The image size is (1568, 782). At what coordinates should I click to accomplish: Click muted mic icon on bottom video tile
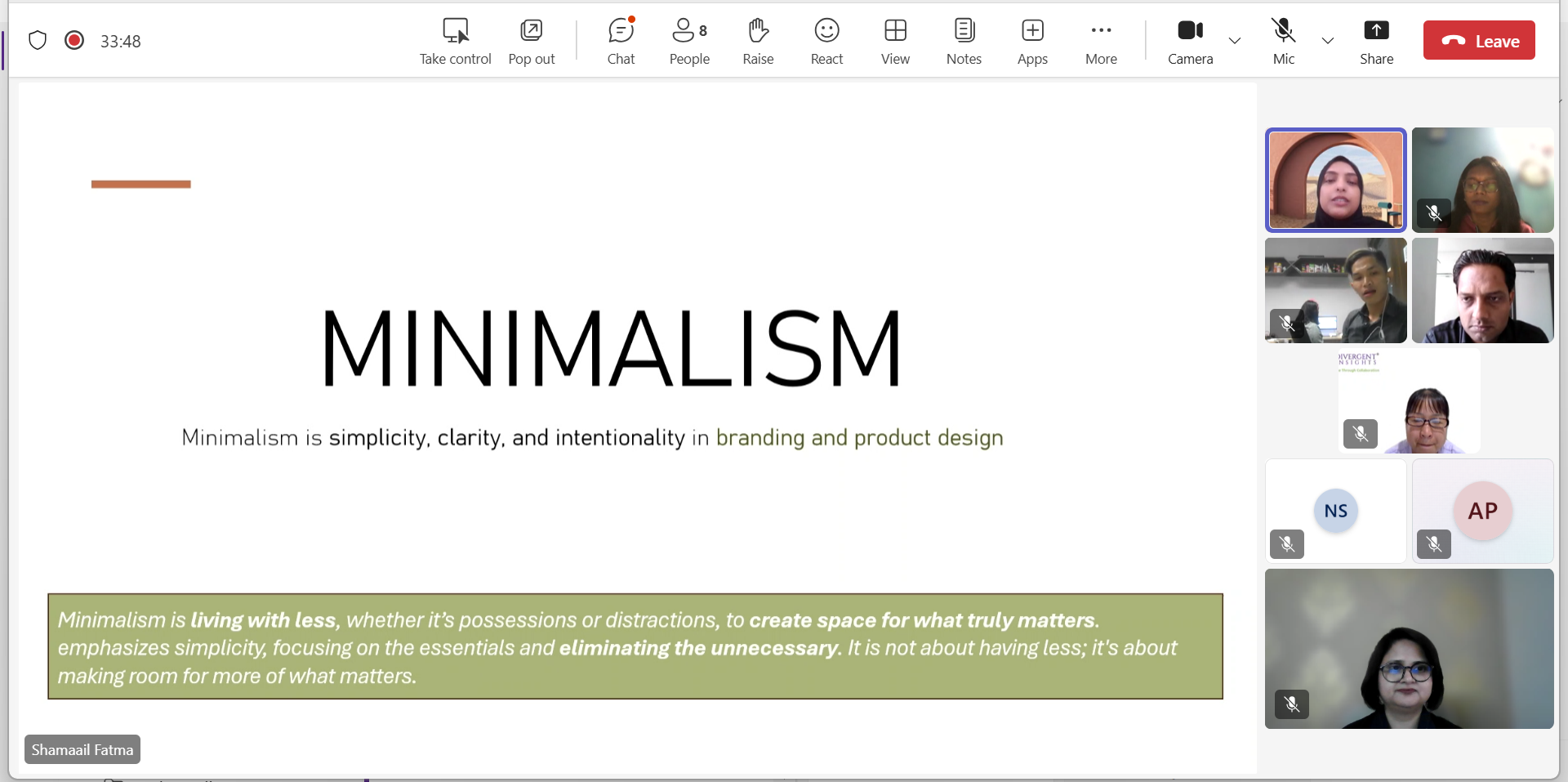[1292, 704]
